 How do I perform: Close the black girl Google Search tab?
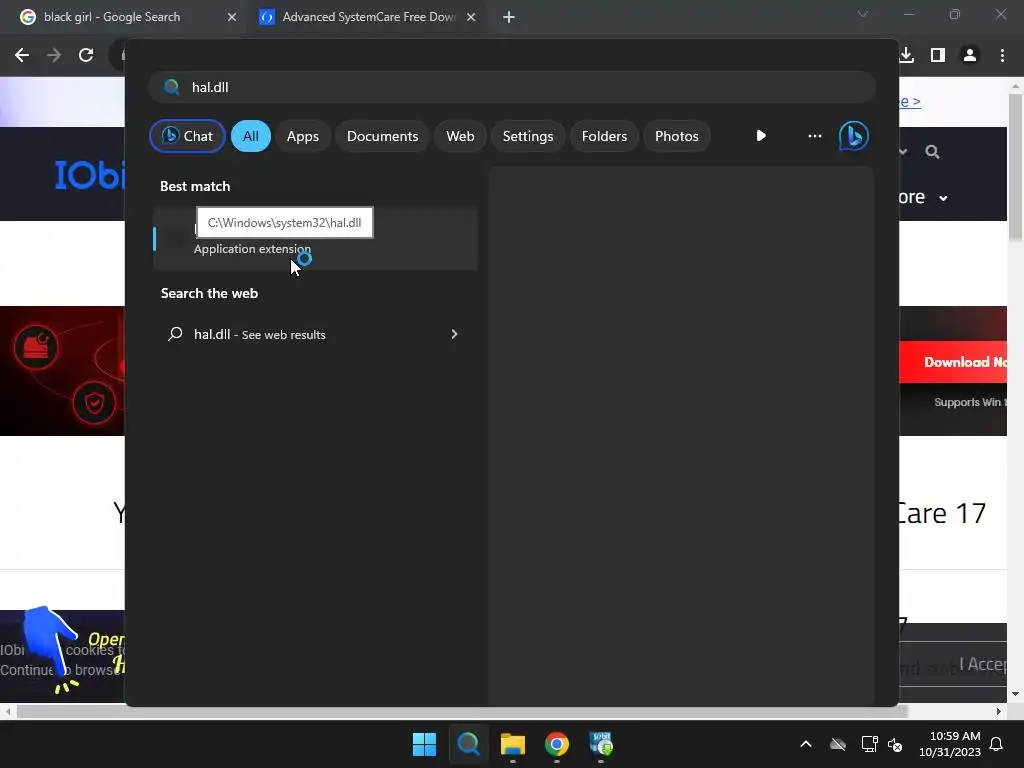(x=232, y=17)
